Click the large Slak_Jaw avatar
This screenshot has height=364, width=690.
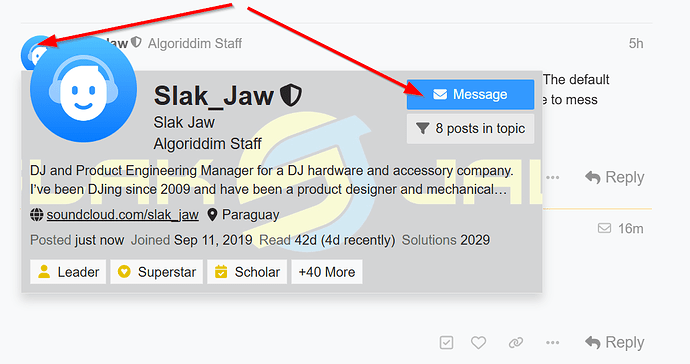(x=84, y=89)
